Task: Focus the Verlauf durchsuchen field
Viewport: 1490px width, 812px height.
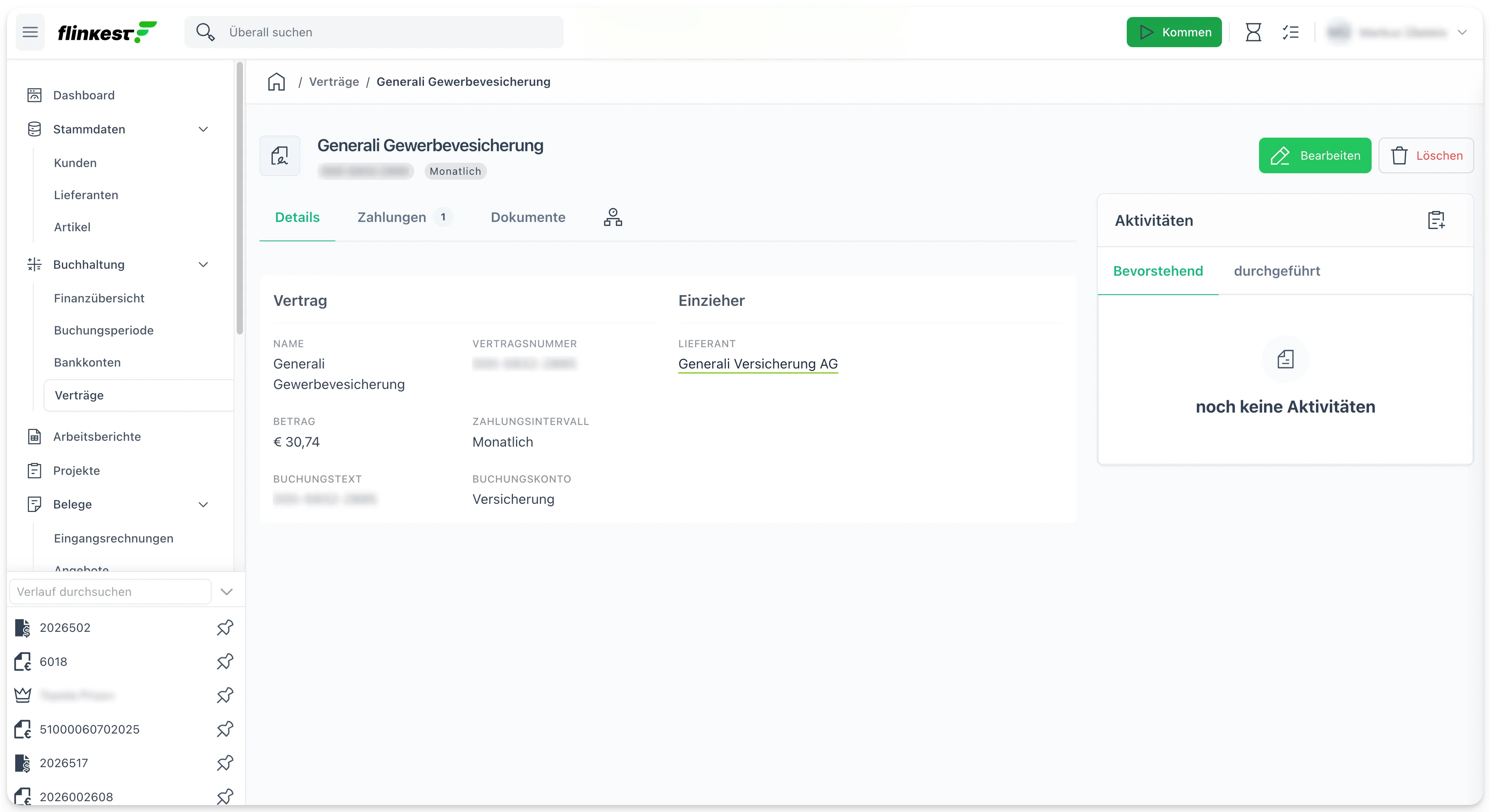Action: point(110,592)
